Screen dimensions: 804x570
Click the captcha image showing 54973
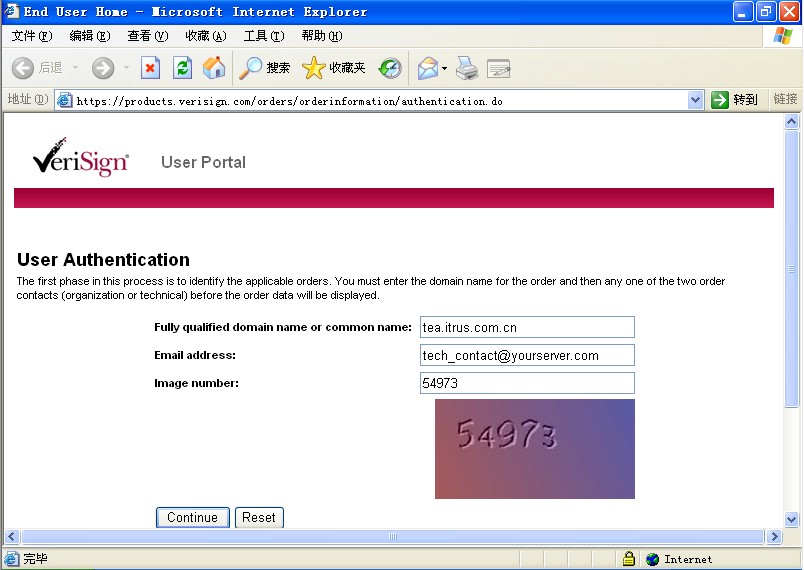535,449
